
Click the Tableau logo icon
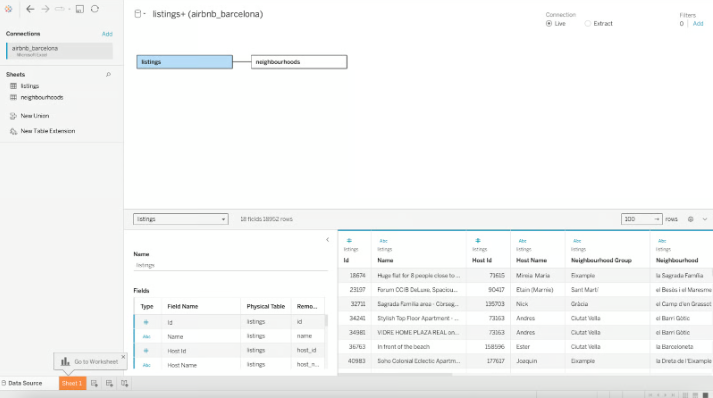coord(8,9)
